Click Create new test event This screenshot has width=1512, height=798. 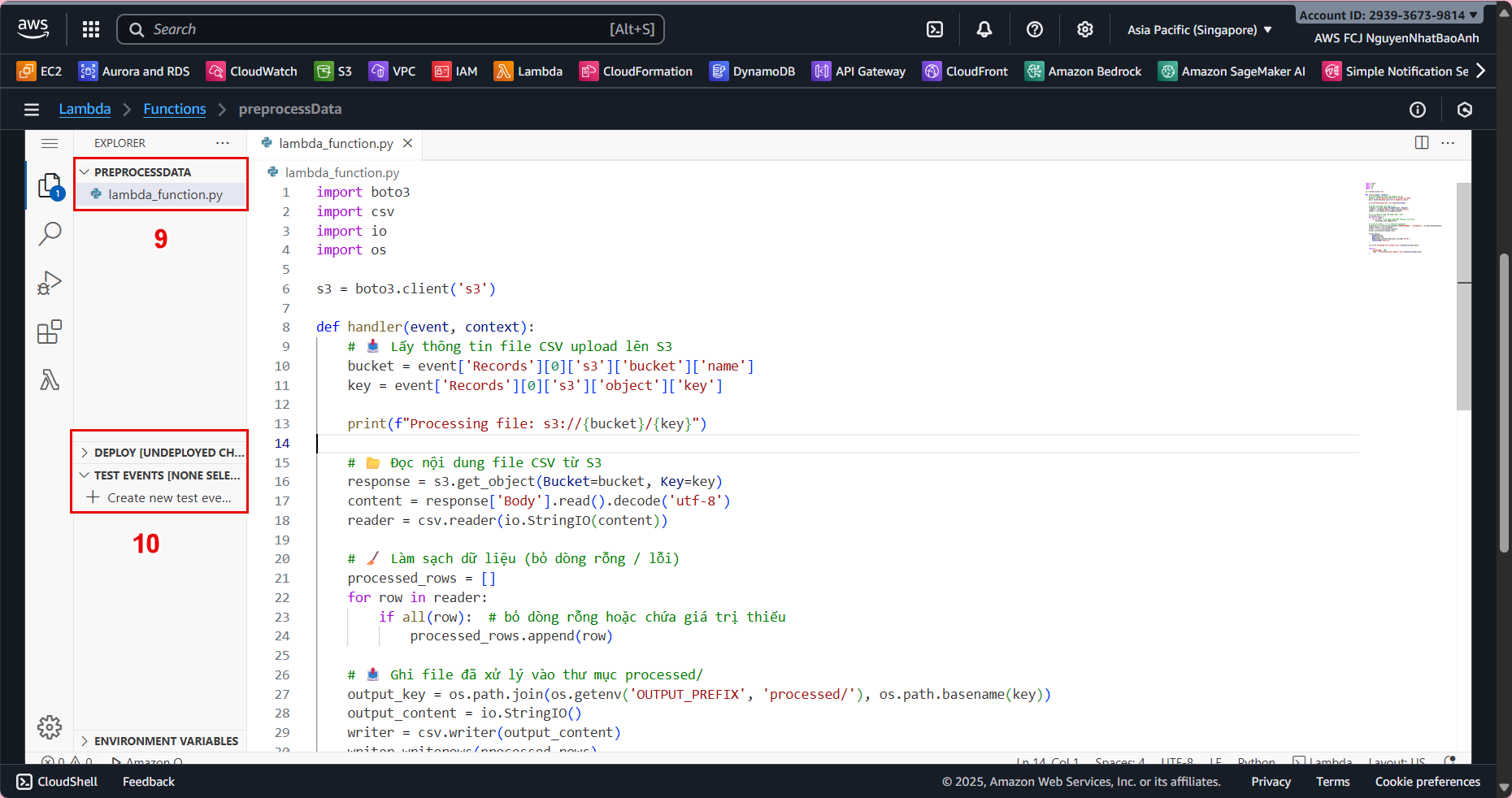tap(161, 498)
